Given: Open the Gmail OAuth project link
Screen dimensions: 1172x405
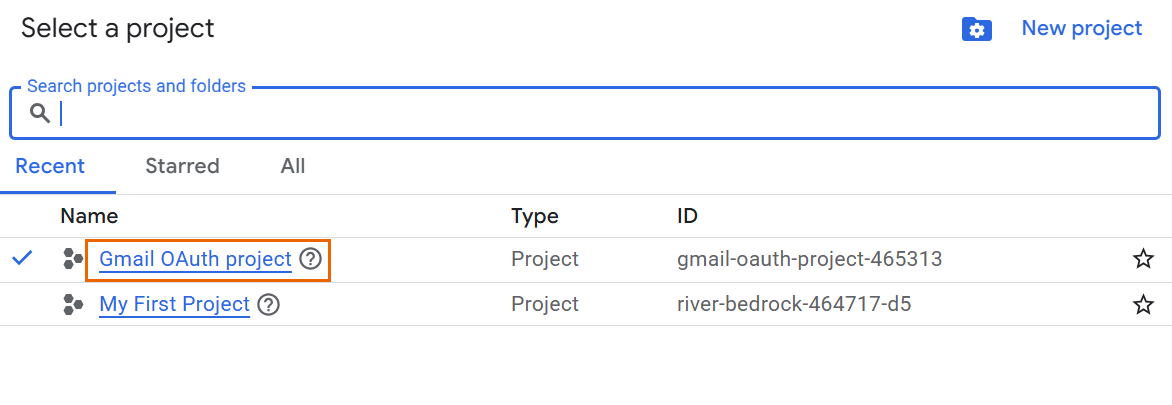Looking at the screenshot, I should (x=195, y=260).
